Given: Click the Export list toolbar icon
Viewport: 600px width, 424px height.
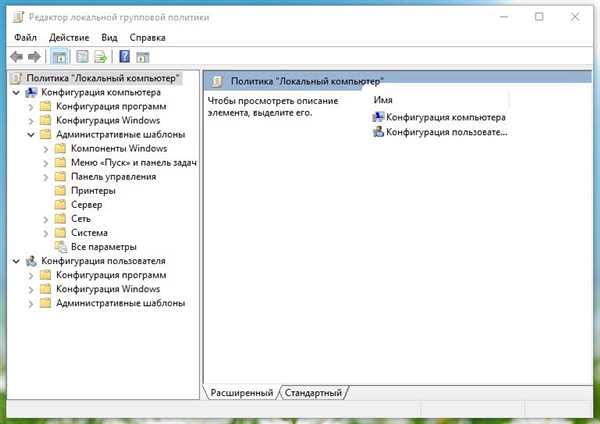Looking at the screenshot, I should (x=101, y=57).
